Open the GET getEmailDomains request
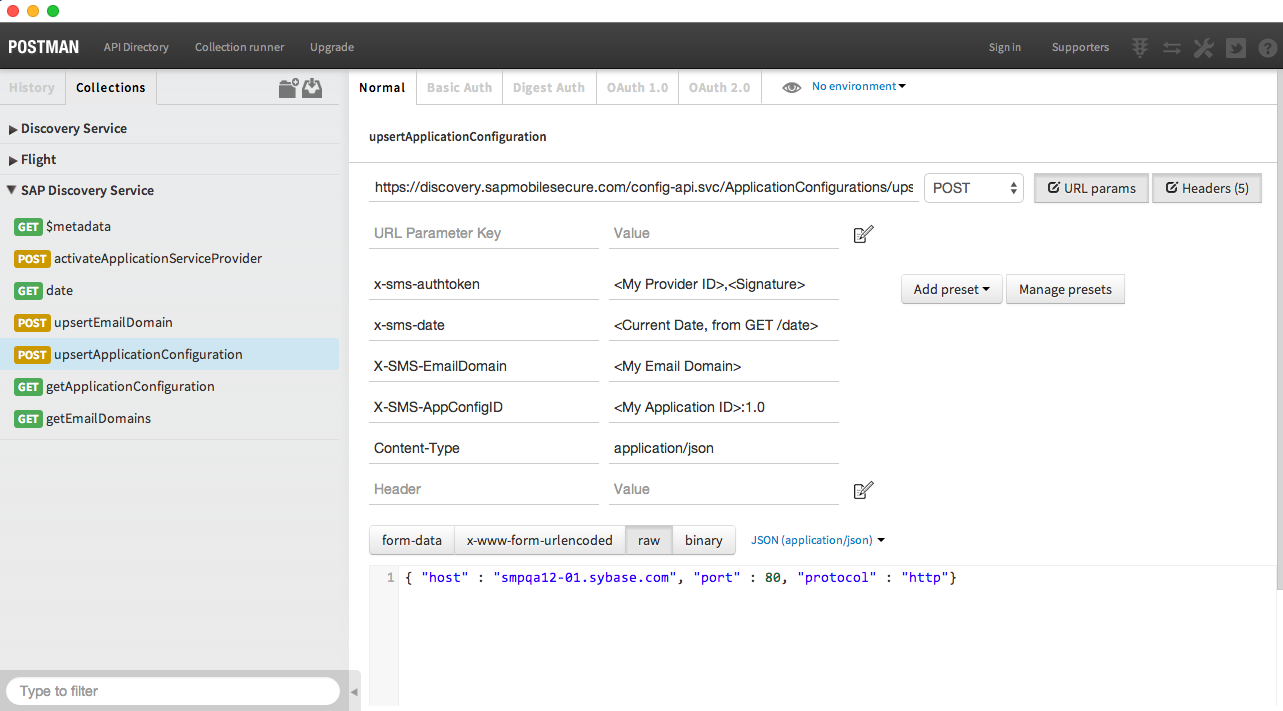Screen dimensions: 1283x711 pyautogui.click(x=170, y=419)
